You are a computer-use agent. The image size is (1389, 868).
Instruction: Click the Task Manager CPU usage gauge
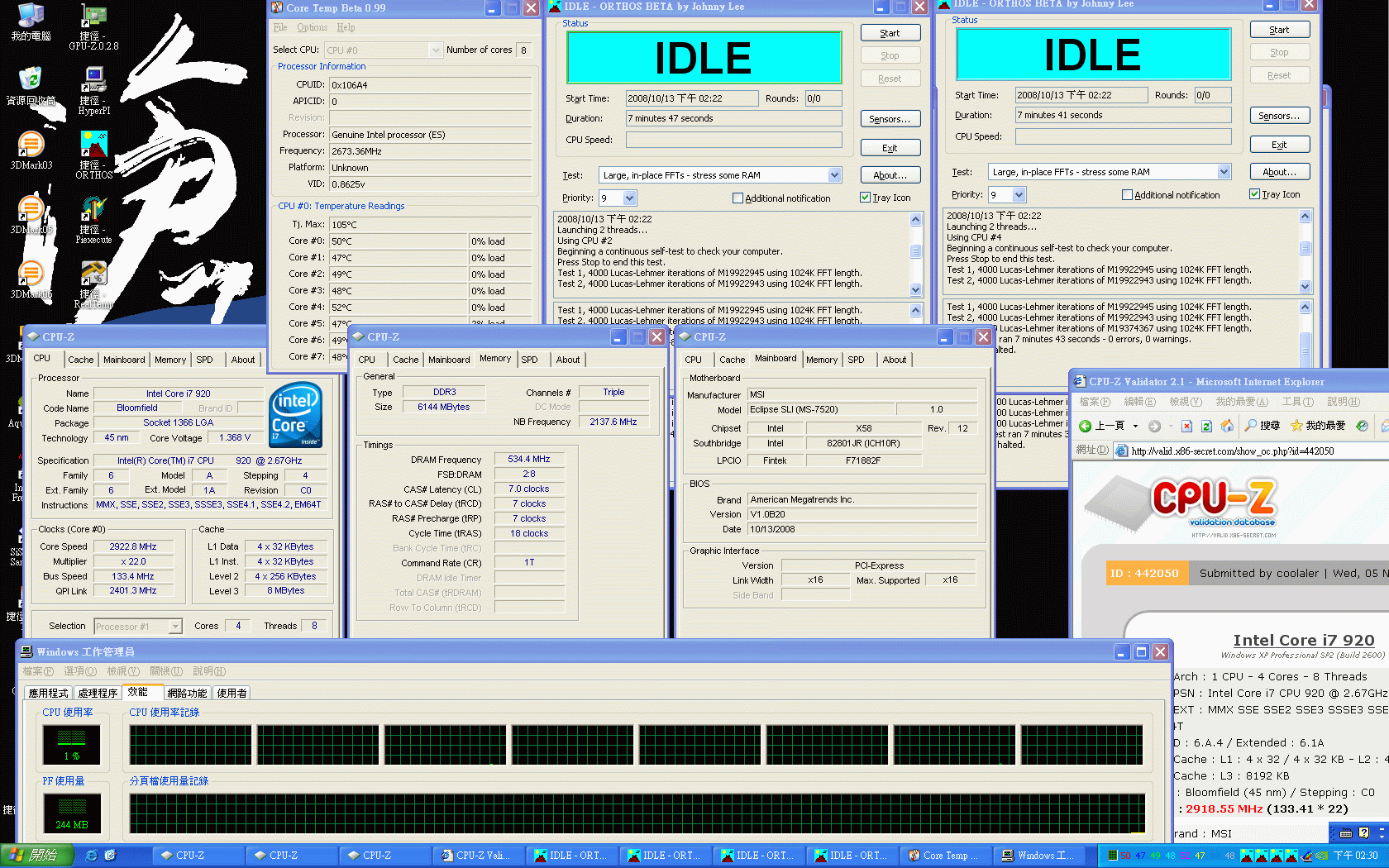pyautogui.click(x=72, y=745)
